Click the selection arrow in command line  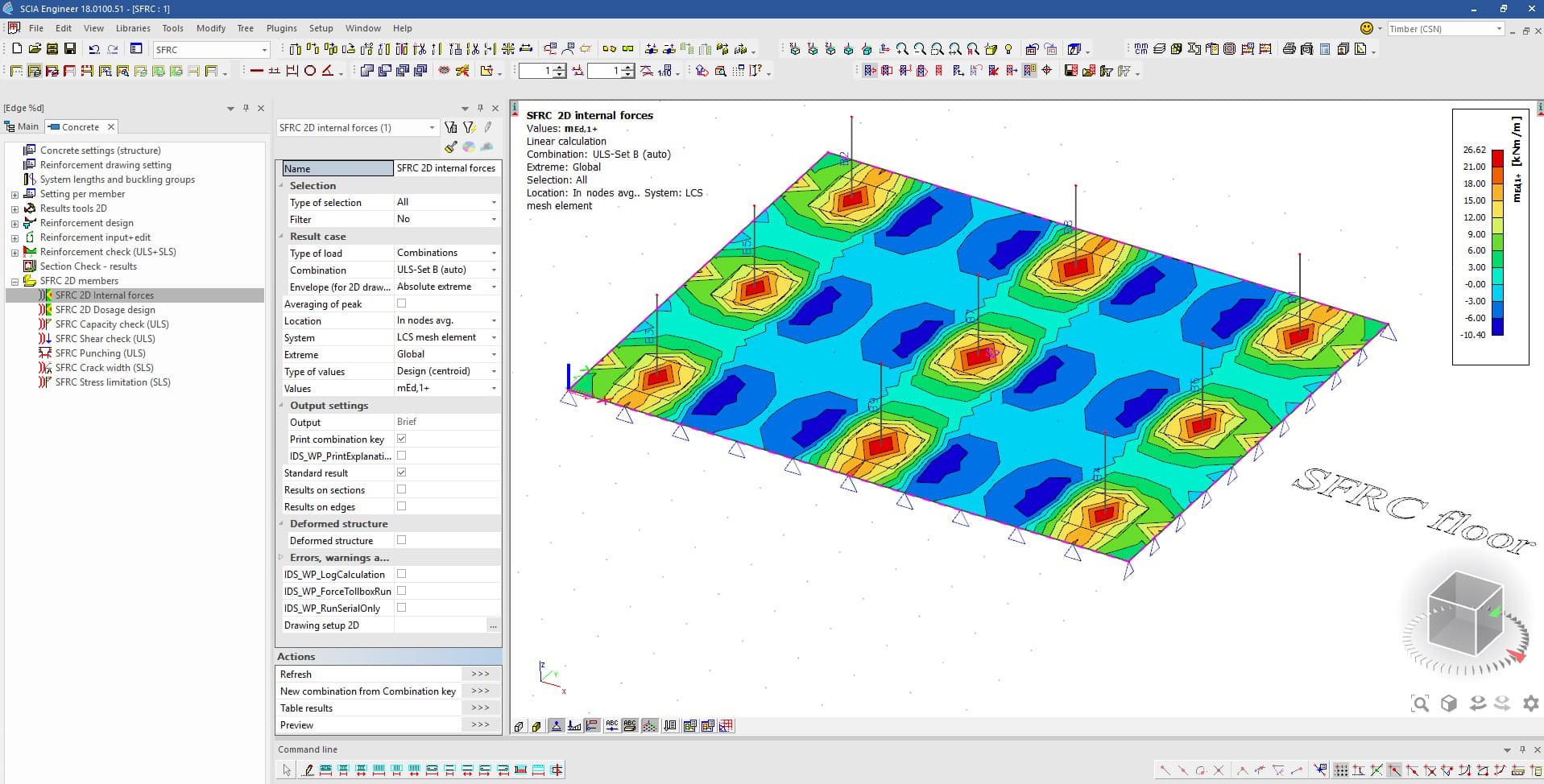[x=287, y=770]
